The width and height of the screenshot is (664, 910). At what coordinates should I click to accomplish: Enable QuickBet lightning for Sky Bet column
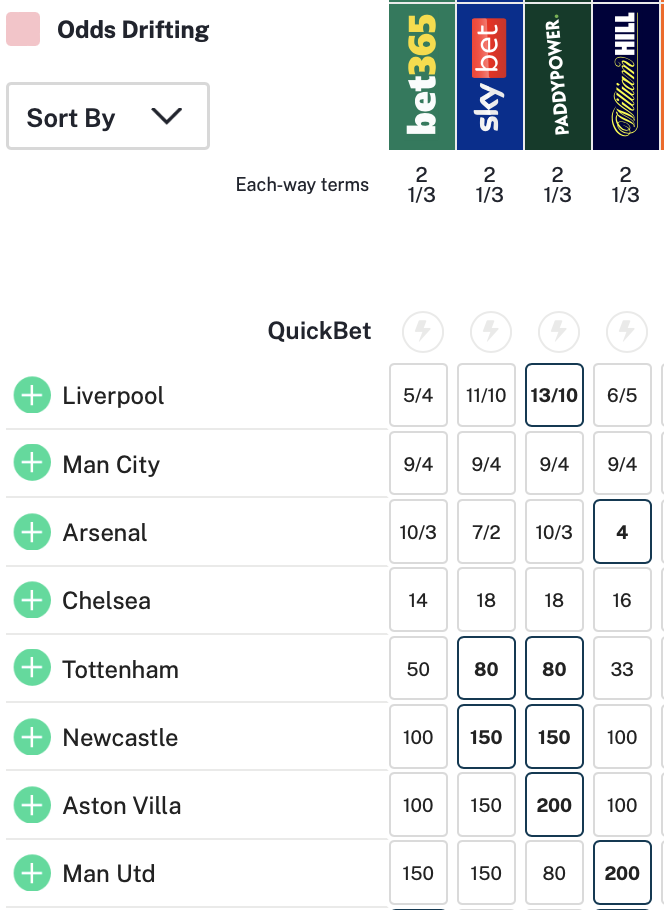click(490, 331)
